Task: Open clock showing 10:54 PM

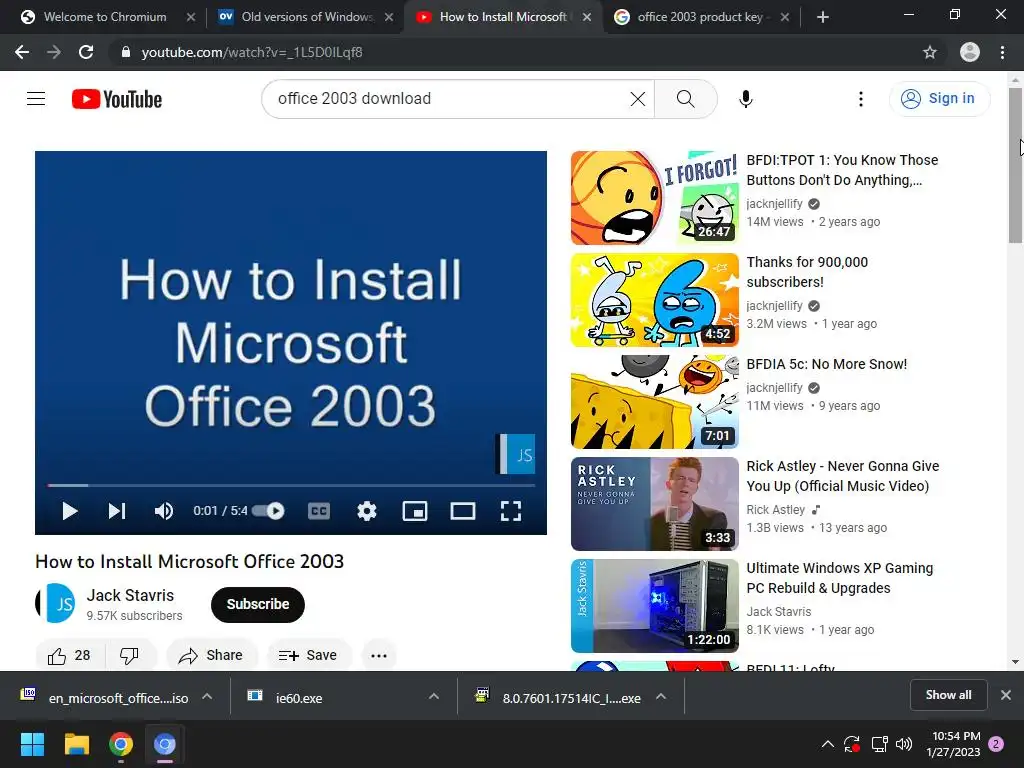Action: 953,744
